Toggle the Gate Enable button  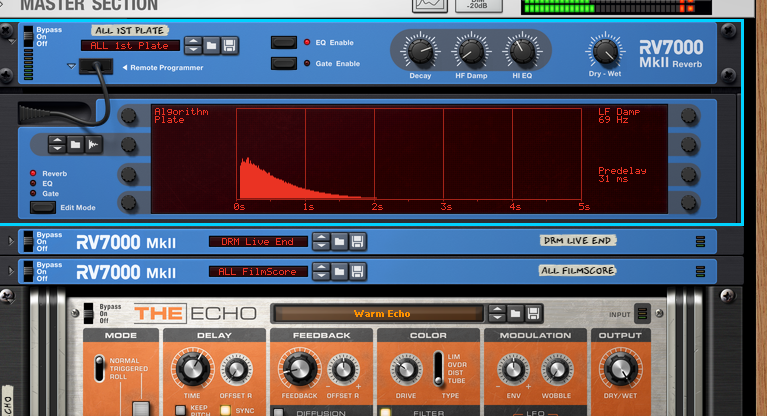pyautogui.click(x=284, y=64)
